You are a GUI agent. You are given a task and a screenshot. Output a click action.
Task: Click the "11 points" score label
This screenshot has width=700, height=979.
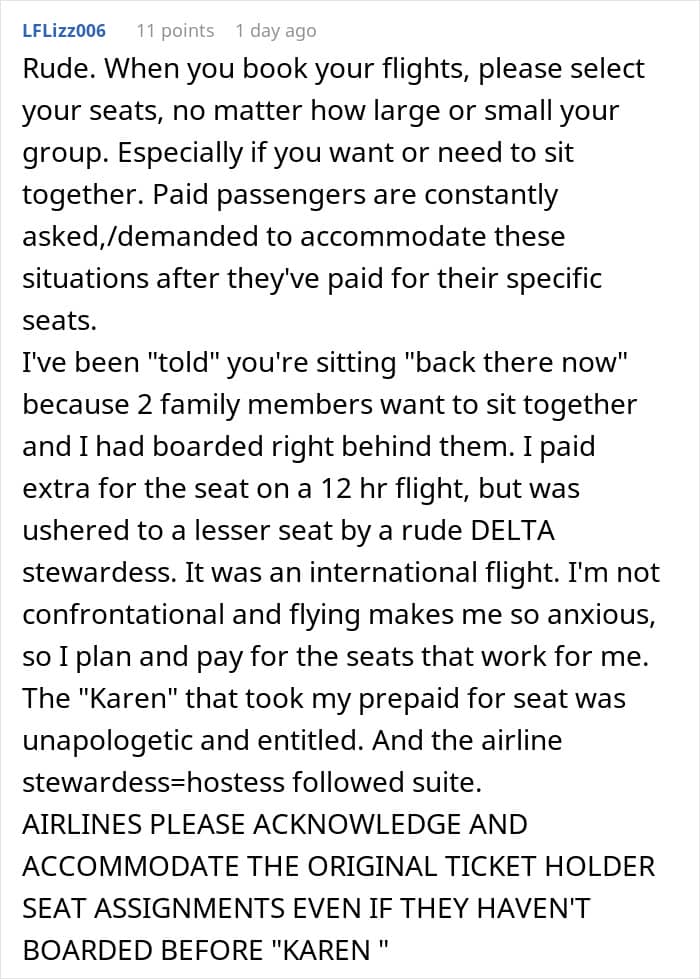click(175, 30)
